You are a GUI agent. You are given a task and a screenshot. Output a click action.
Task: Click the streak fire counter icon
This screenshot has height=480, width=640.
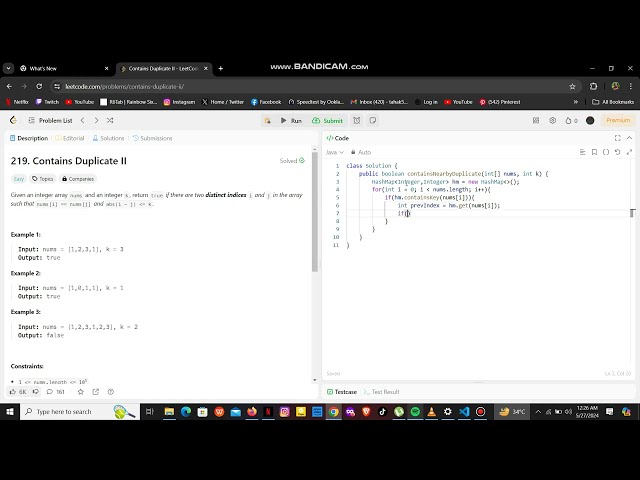(x=571, y=120)
